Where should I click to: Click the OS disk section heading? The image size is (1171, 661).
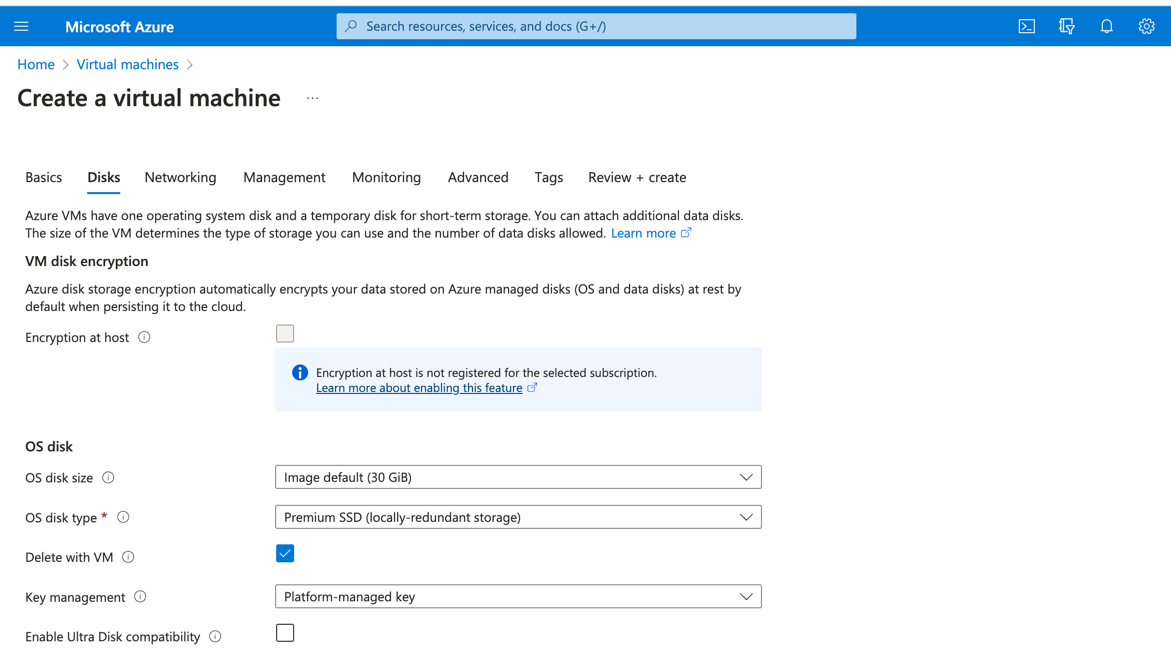click(x=49, y=446)
